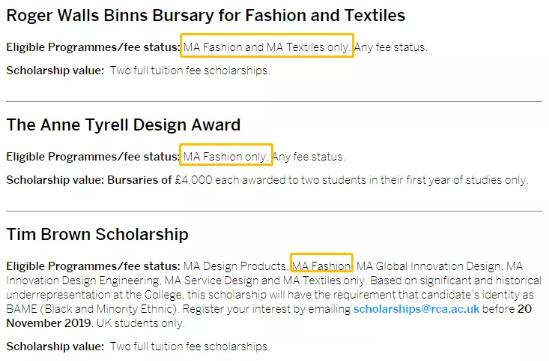The width and height of the screenshot is (549, 361).
Task: Click the '20 November 2019' deadline text
Action: point(269,316)
